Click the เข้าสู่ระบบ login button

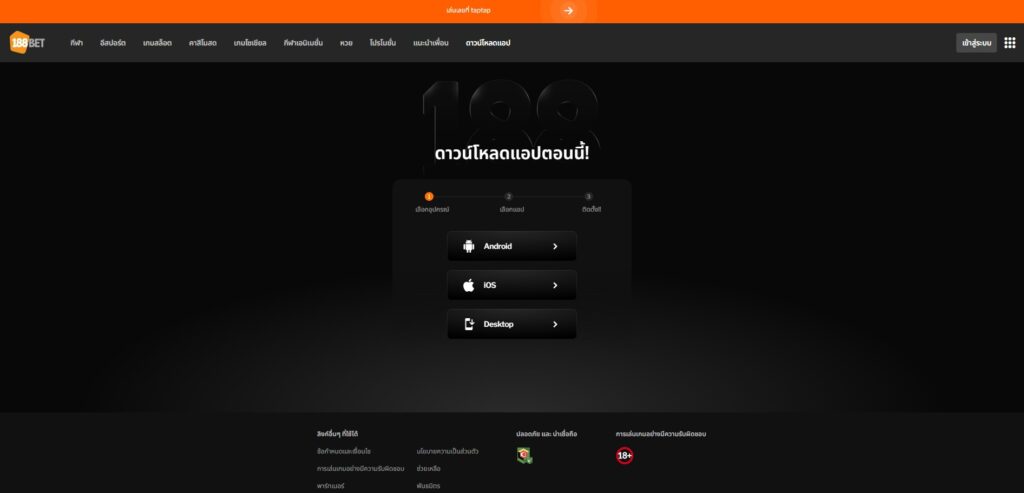976,43
